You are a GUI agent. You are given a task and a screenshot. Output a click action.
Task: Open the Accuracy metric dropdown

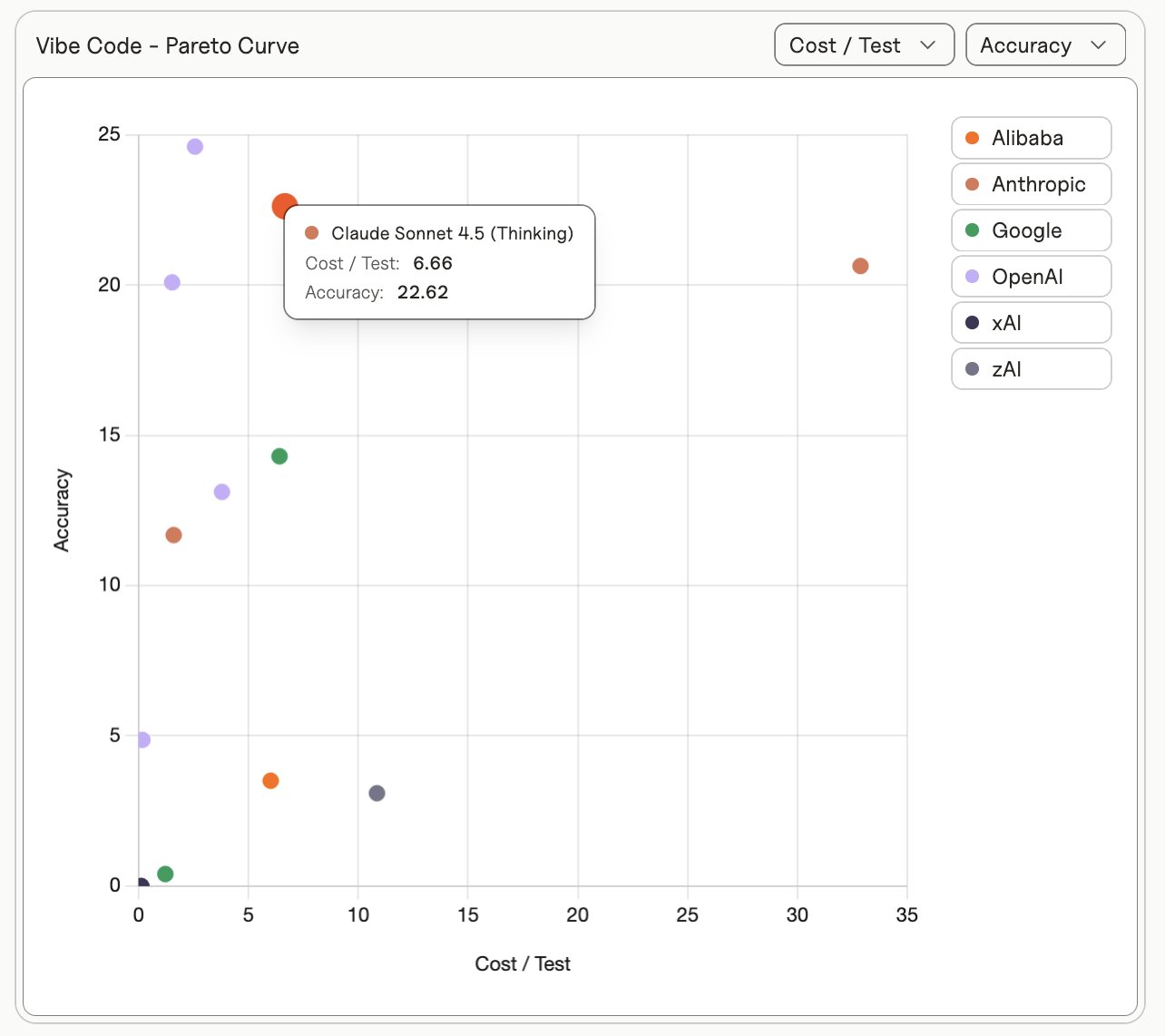[1044, 45]
